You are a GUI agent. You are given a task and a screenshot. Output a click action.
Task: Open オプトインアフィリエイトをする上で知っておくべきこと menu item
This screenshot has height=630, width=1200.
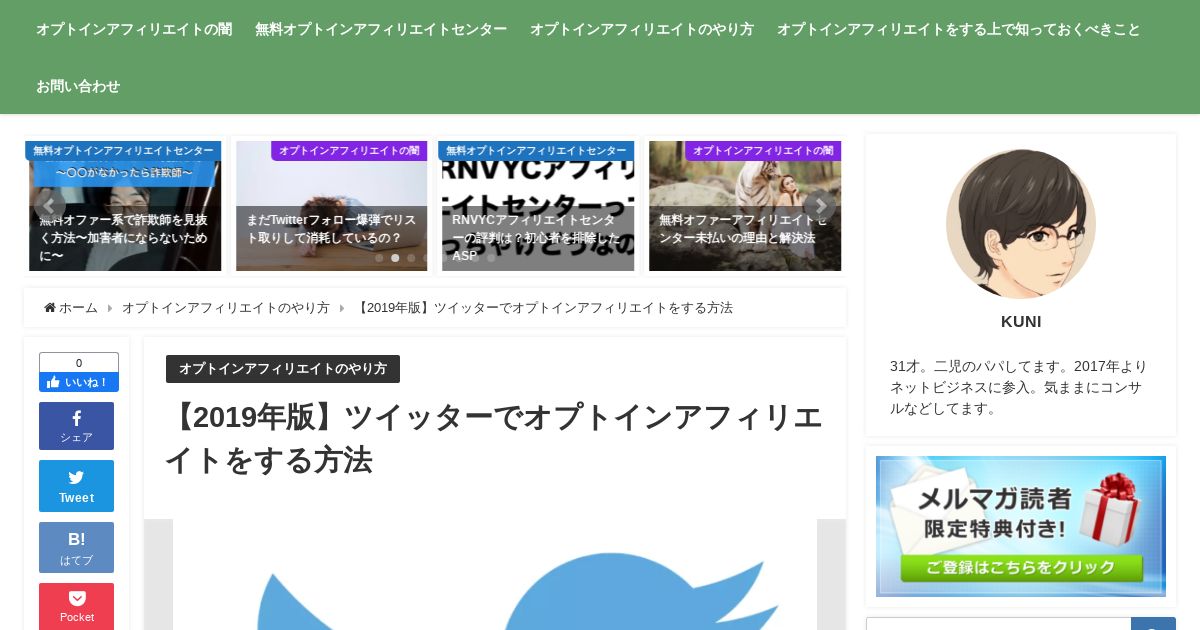959,29
